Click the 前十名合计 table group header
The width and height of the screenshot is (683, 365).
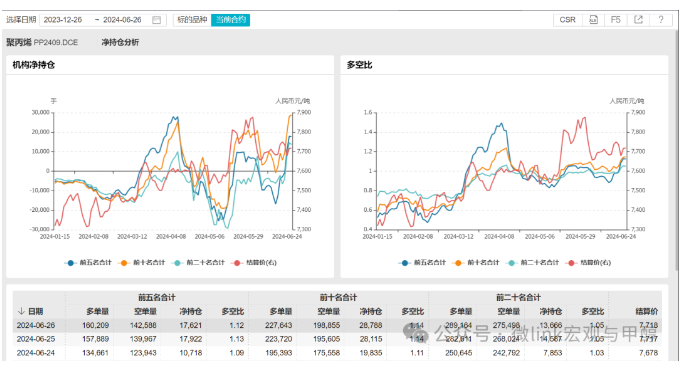(338, 297)
